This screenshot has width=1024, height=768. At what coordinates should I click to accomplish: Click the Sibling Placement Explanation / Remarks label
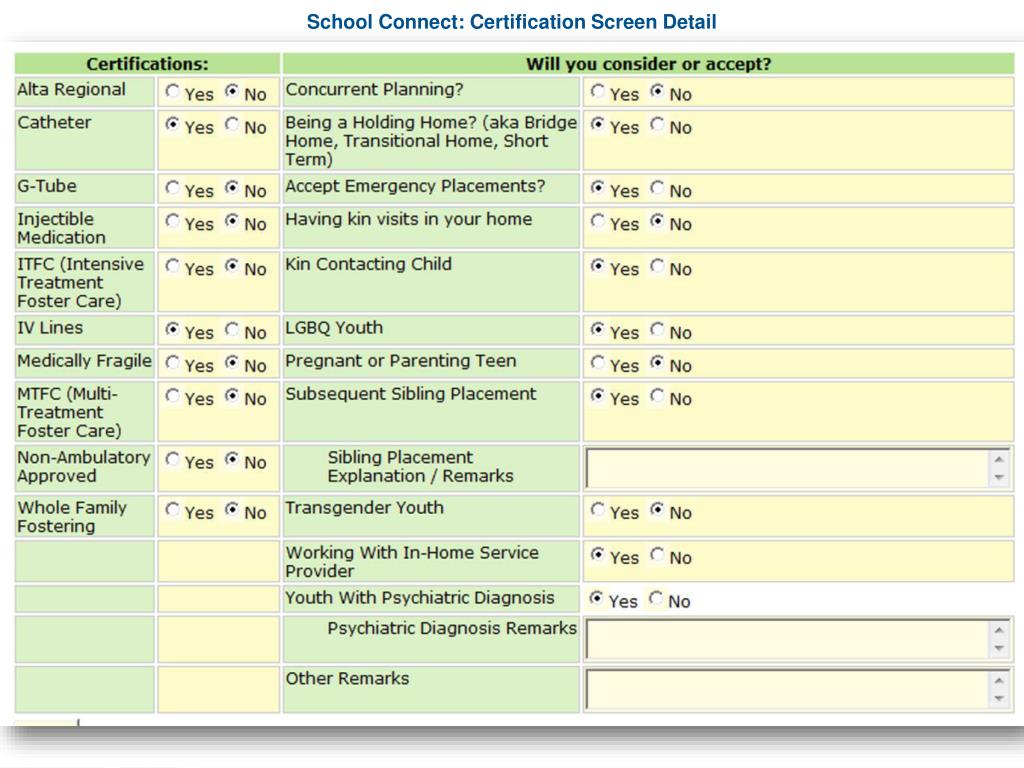(x=421, y=466)
